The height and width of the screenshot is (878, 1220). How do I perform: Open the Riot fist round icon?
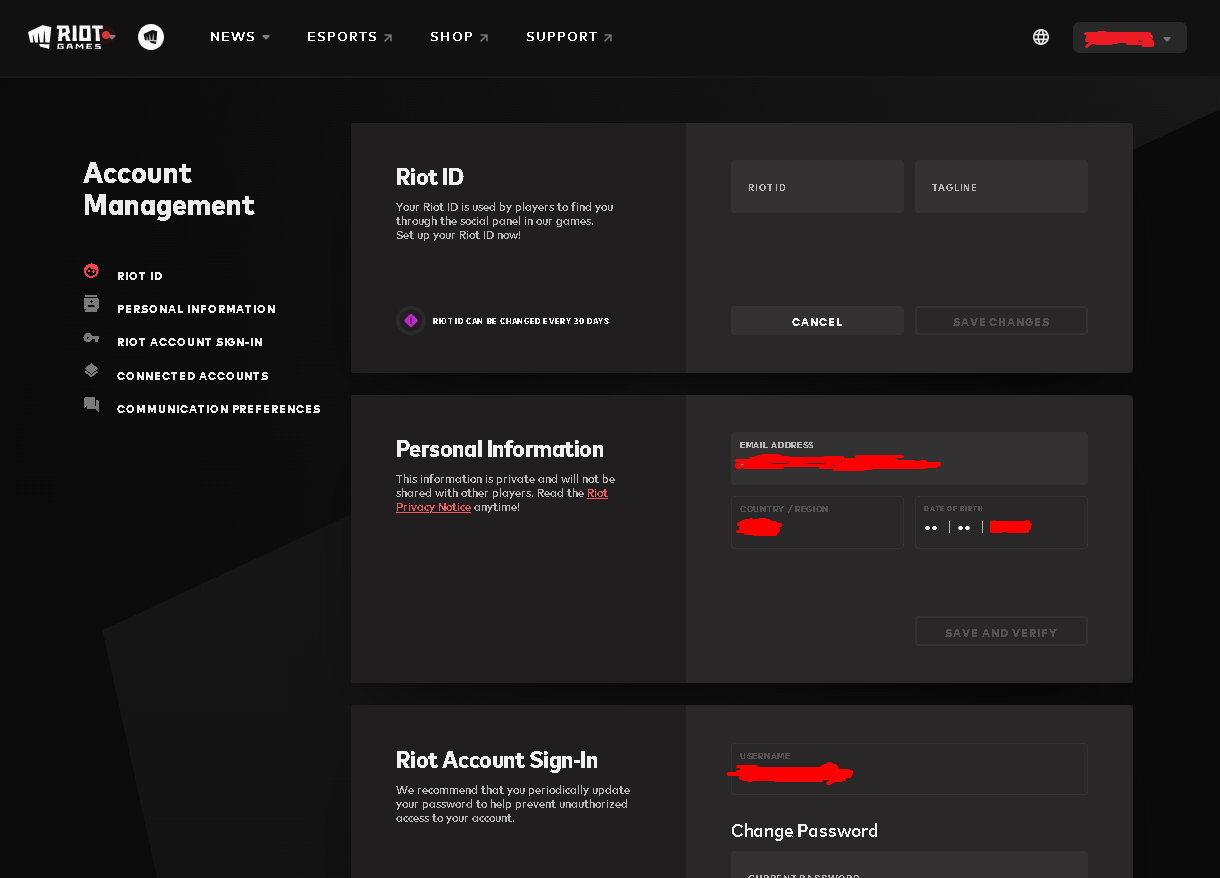point(151,37)
